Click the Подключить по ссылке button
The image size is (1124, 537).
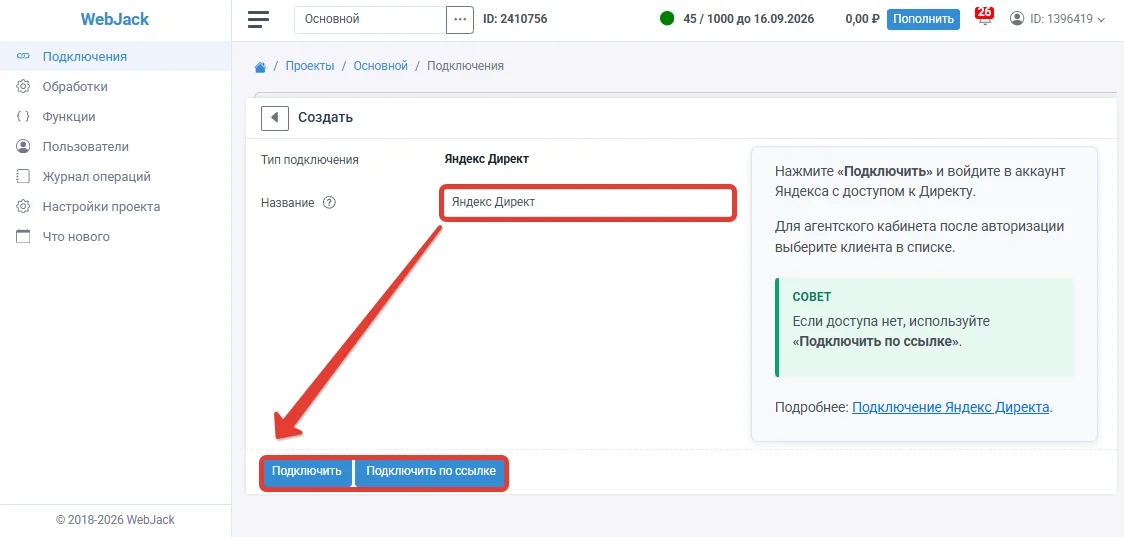click(x=430, y=472)
